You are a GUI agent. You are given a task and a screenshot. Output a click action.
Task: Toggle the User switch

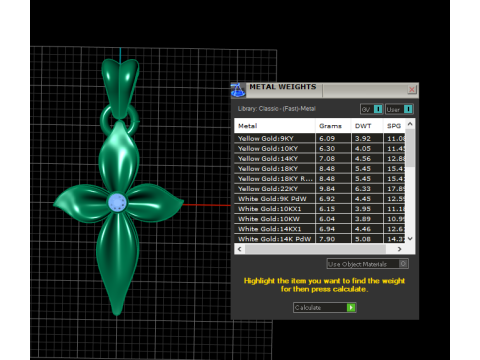pos(399,109)
